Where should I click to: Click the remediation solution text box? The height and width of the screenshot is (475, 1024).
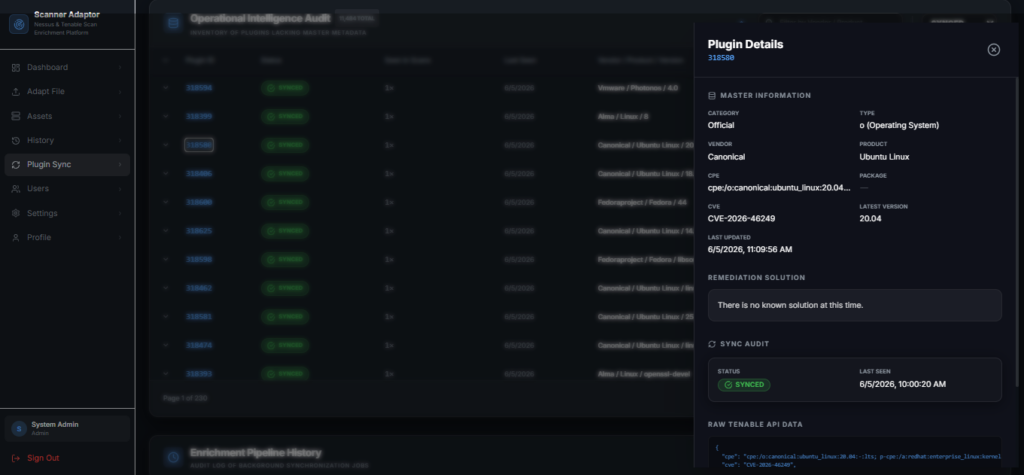(854, 305)
